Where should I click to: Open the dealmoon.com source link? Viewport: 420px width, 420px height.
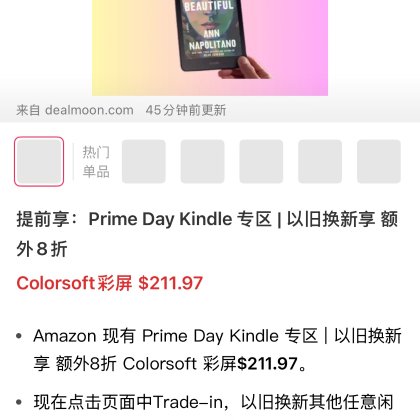[89, 110]
